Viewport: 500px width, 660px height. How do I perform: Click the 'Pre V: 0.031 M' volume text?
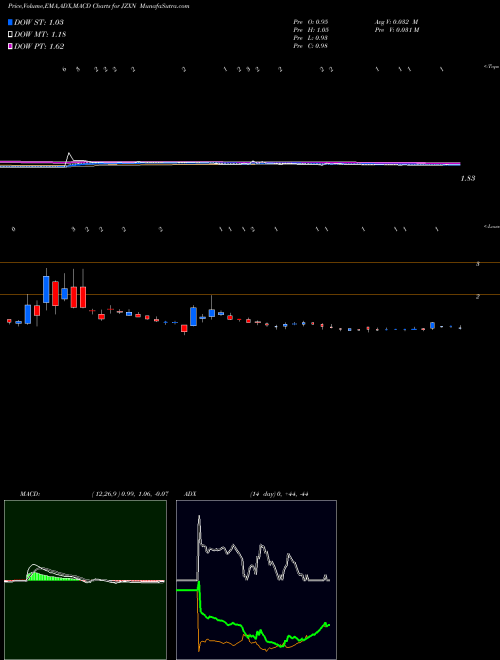396,30
